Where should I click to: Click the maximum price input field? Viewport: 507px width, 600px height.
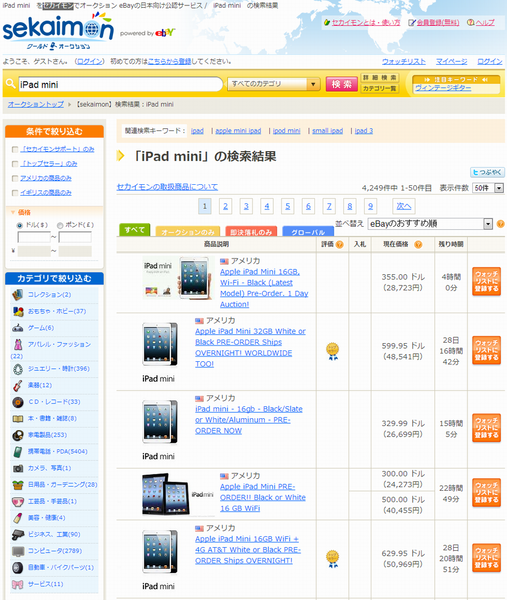[x=75, y=237]
